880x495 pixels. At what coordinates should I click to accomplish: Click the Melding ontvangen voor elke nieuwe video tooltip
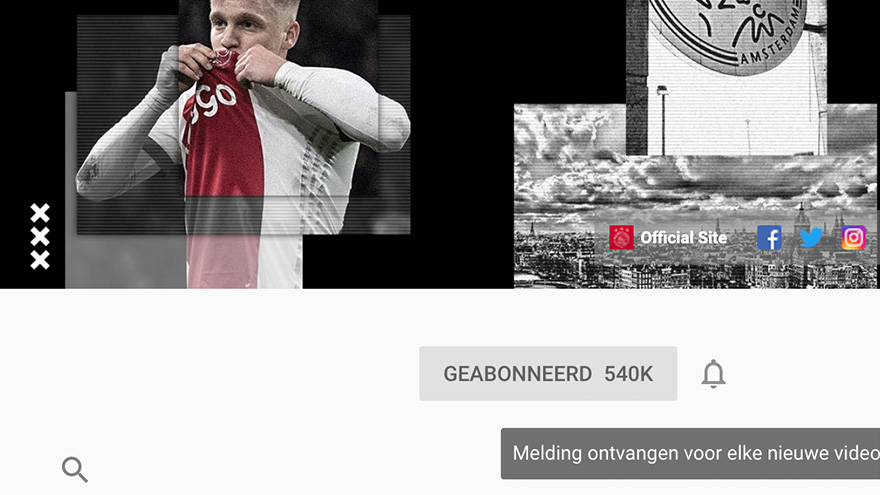(x=690, y=453)
